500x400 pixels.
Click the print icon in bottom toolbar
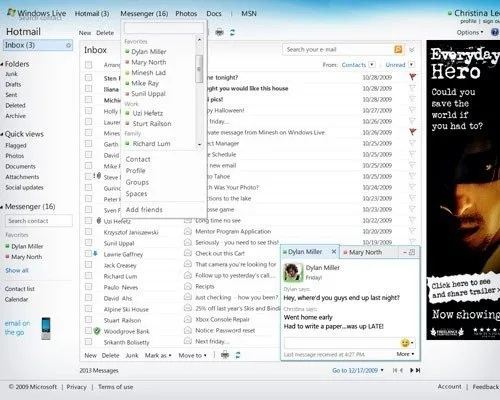click(x=225, y=355)
